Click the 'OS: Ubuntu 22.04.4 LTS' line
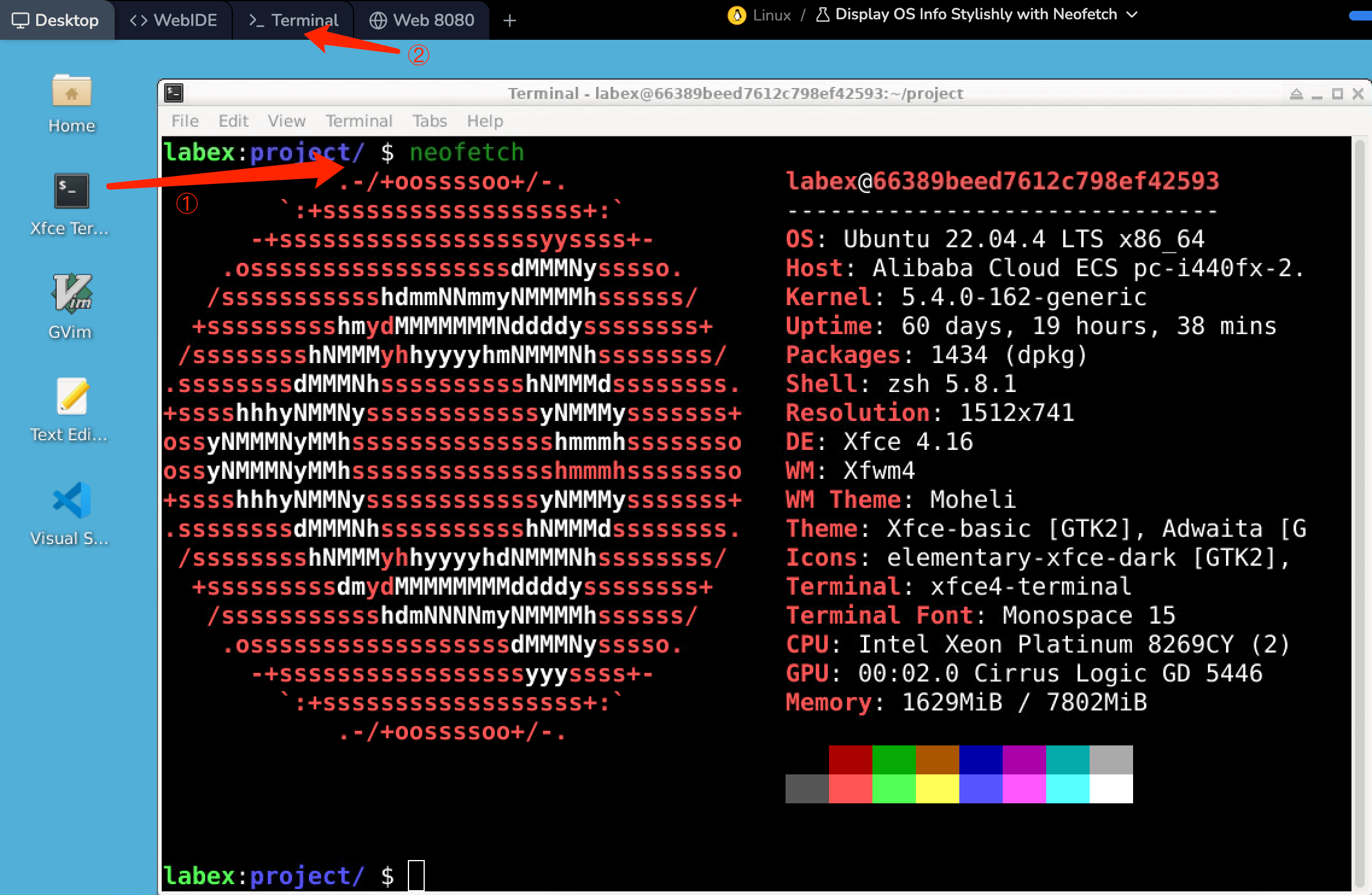This screenshot has width=1372, height=895. (995, 239)
